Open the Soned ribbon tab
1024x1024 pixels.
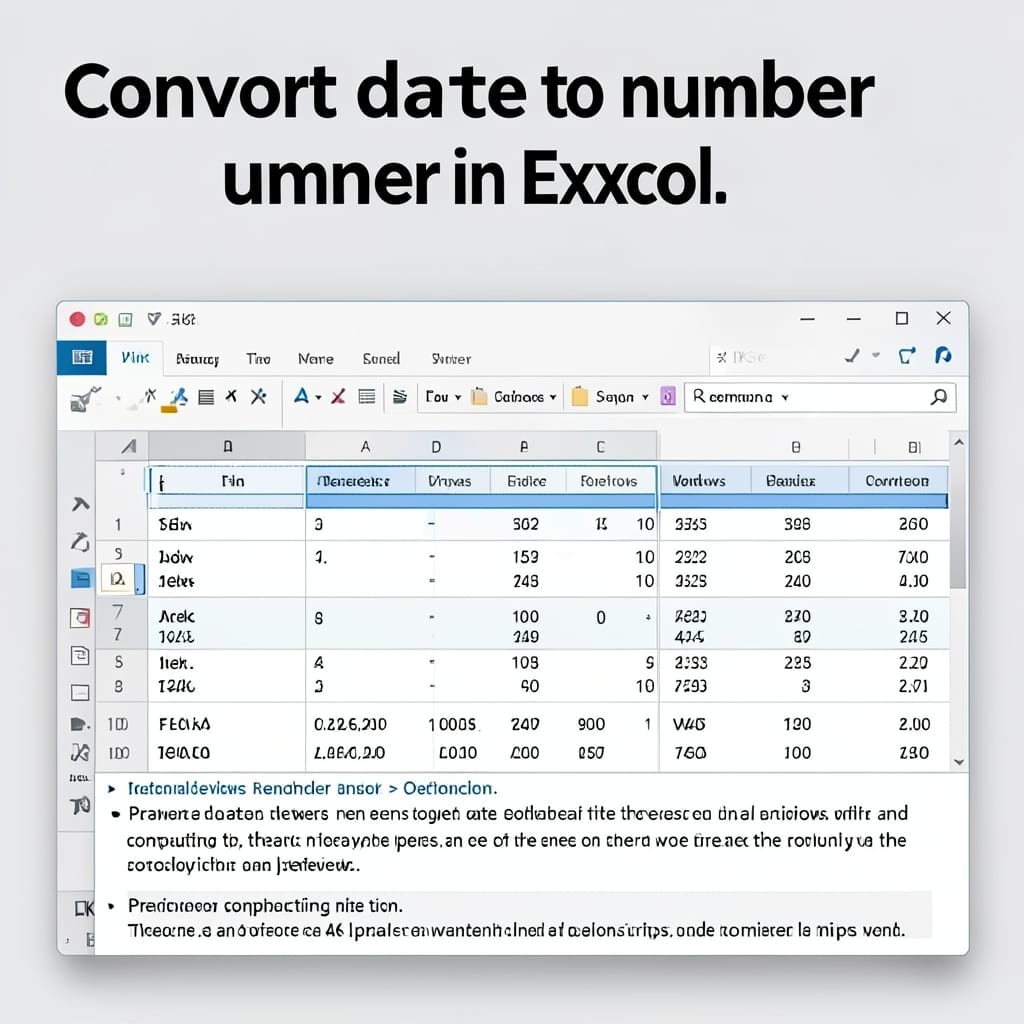tap(381, 359)
